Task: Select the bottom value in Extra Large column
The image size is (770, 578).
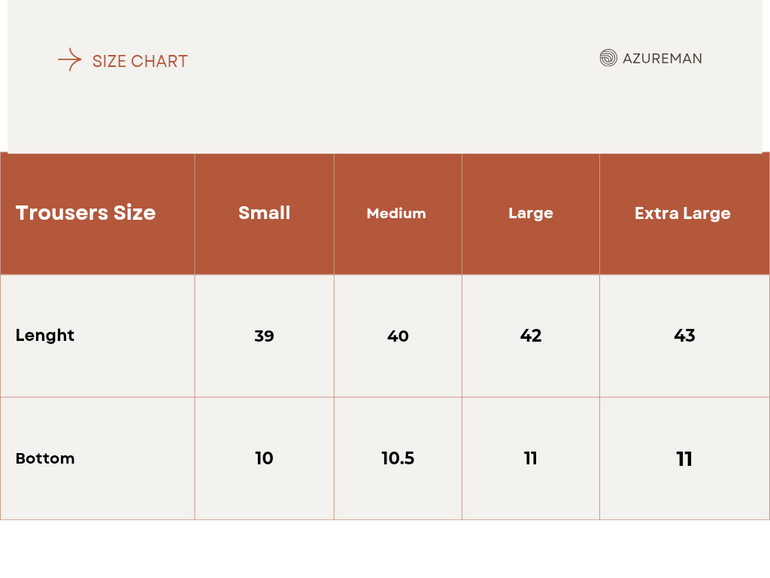Action: (x=684, y=459)
